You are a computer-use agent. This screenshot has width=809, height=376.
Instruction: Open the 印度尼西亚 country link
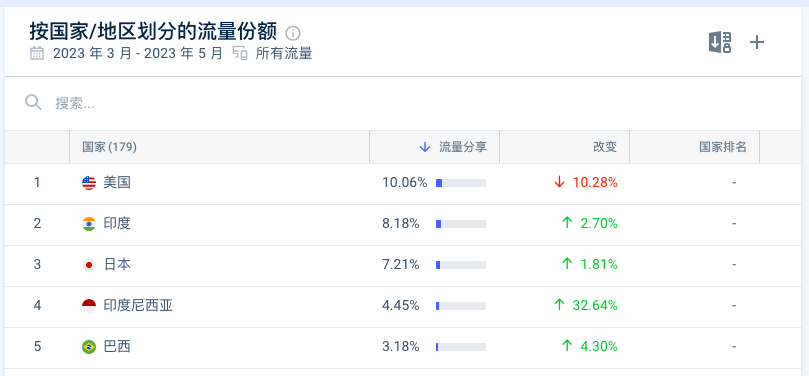coord(138,305)
